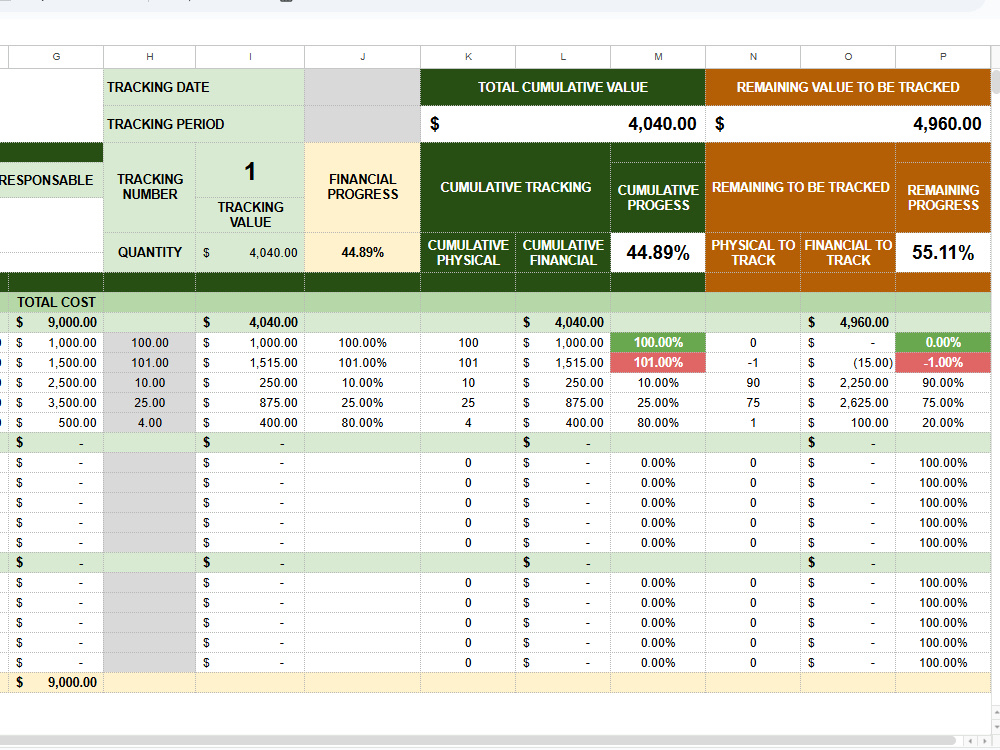Select the red -1.00% remaining progress cell
The height and width of the screenshot is (750, 1000).
tap(943, 362)
